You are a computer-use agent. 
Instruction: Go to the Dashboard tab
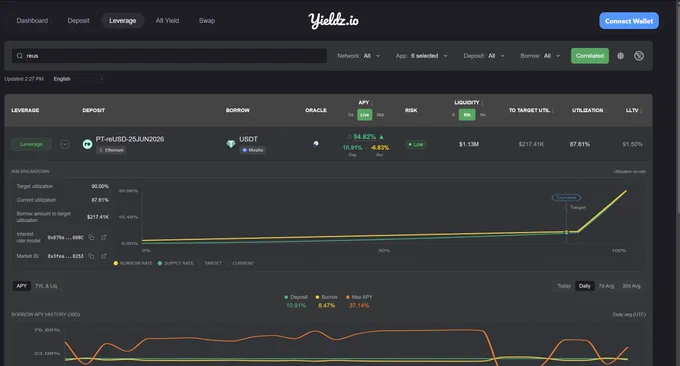click(x=32, y=20)
